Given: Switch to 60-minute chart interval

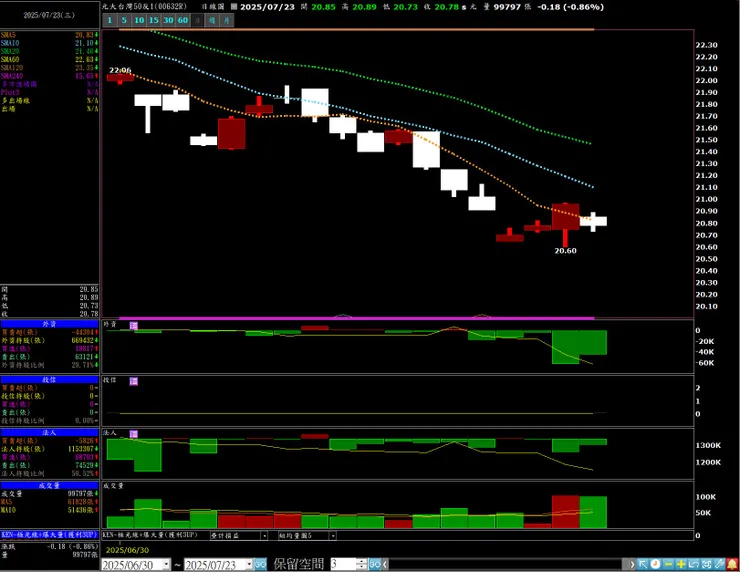Looking at the screenshot, I should (x=183, y=20).
